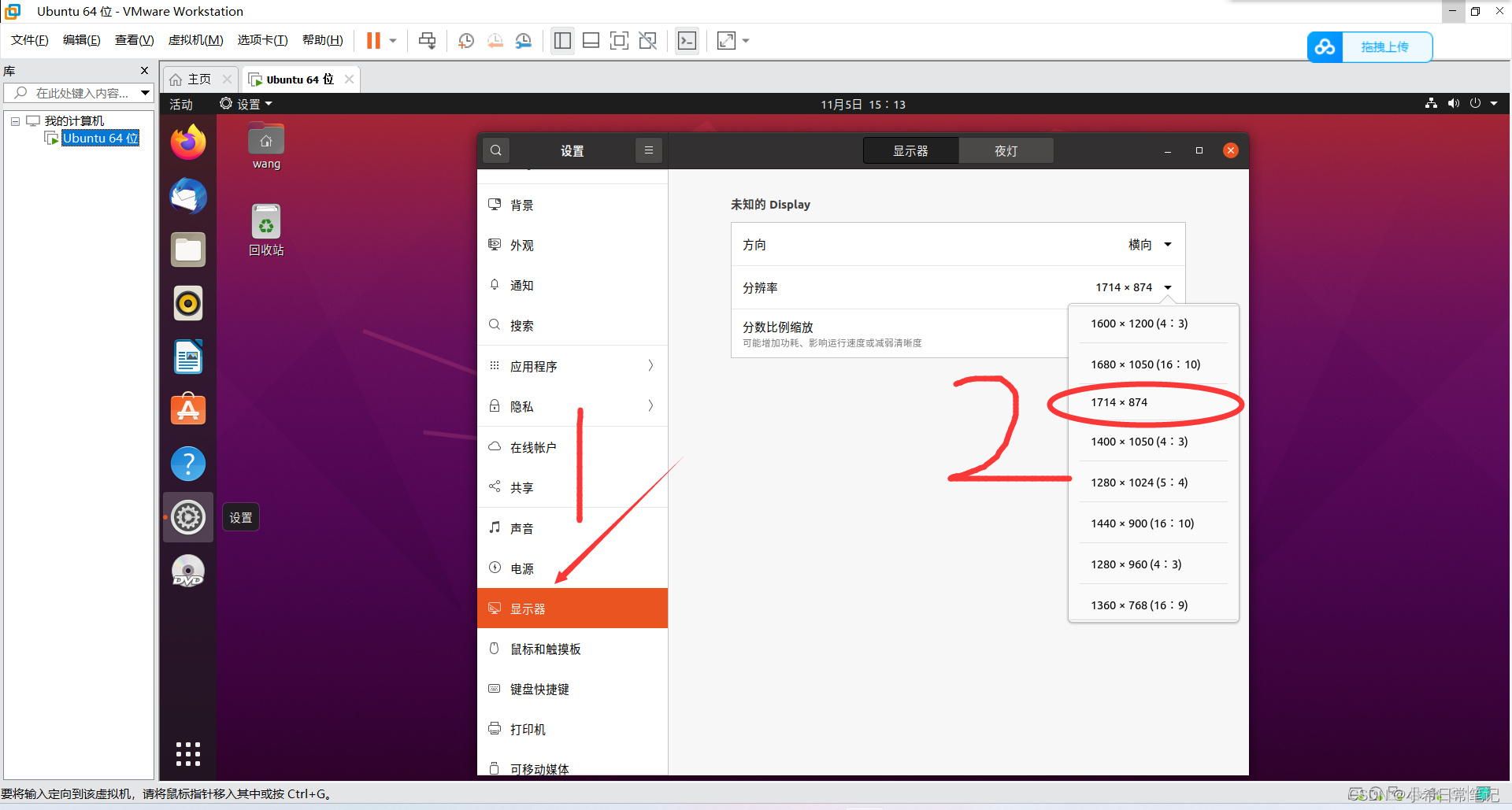Viewport: 1512px width, 810px height.
Task: Open Thunderbird mail from the dock
Action: [x=187, y=196]
